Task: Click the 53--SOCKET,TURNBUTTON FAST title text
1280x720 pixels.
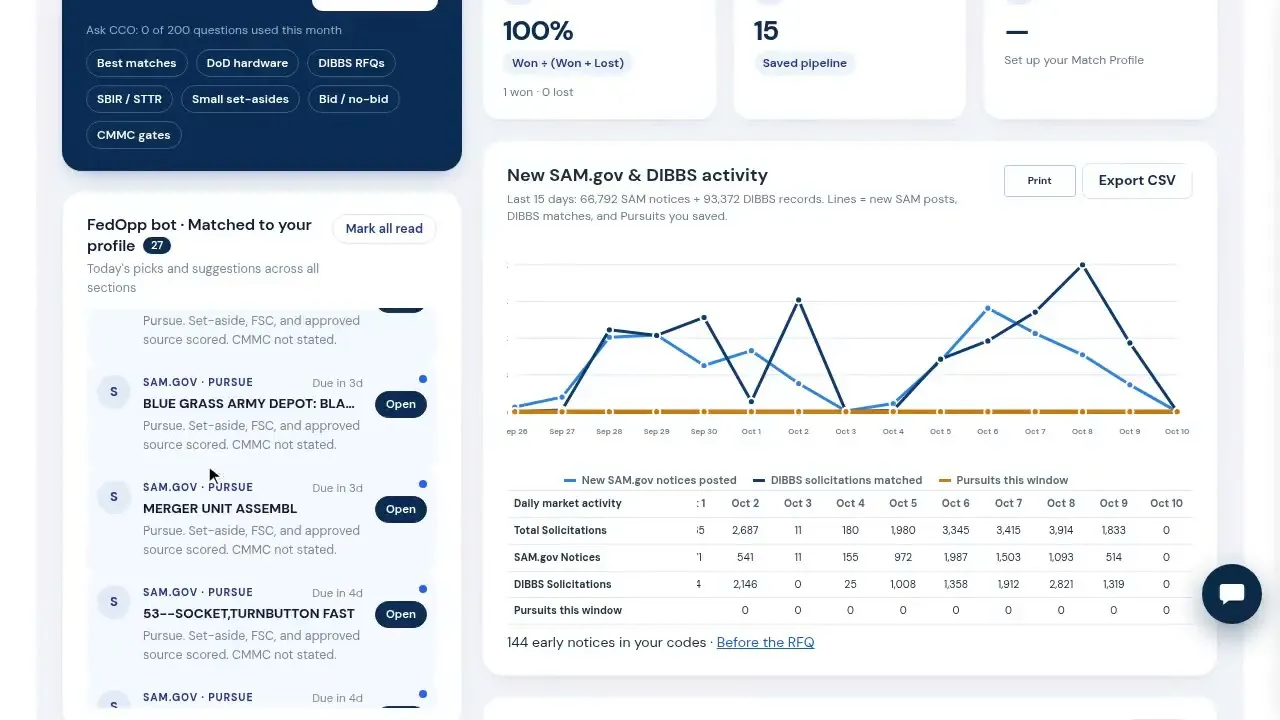Action: 249,614
